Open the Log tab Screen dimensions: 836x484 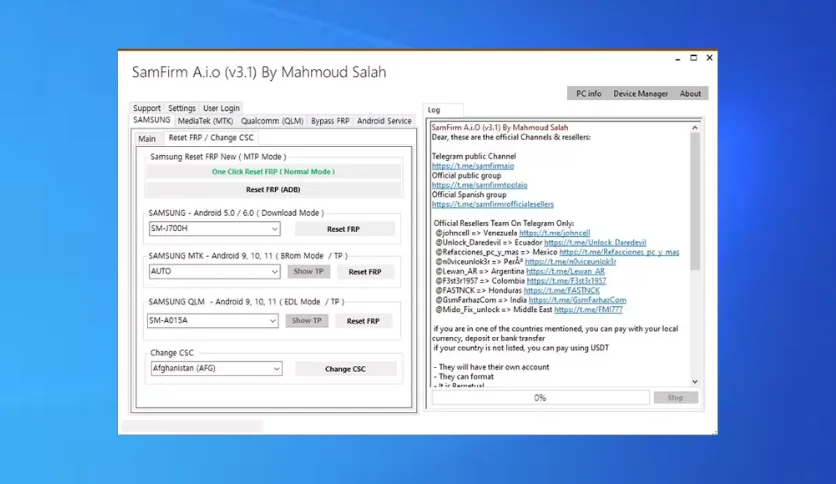point(434,110)
